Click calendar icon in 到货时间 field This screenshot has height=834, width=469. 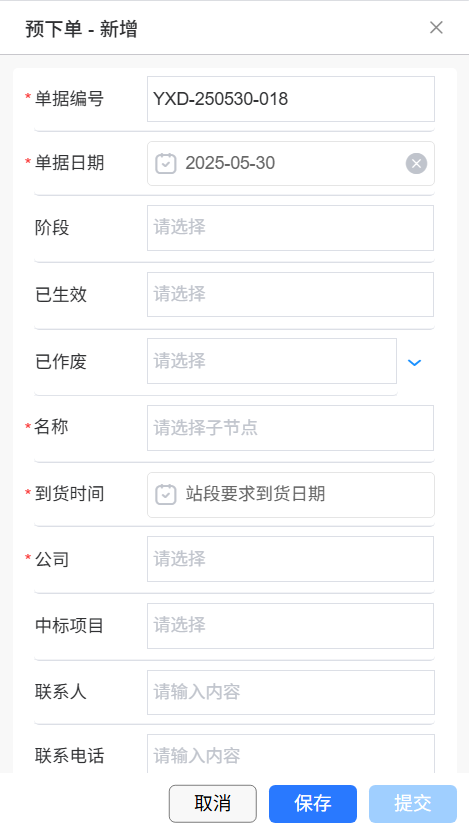(x=165, y=494)
